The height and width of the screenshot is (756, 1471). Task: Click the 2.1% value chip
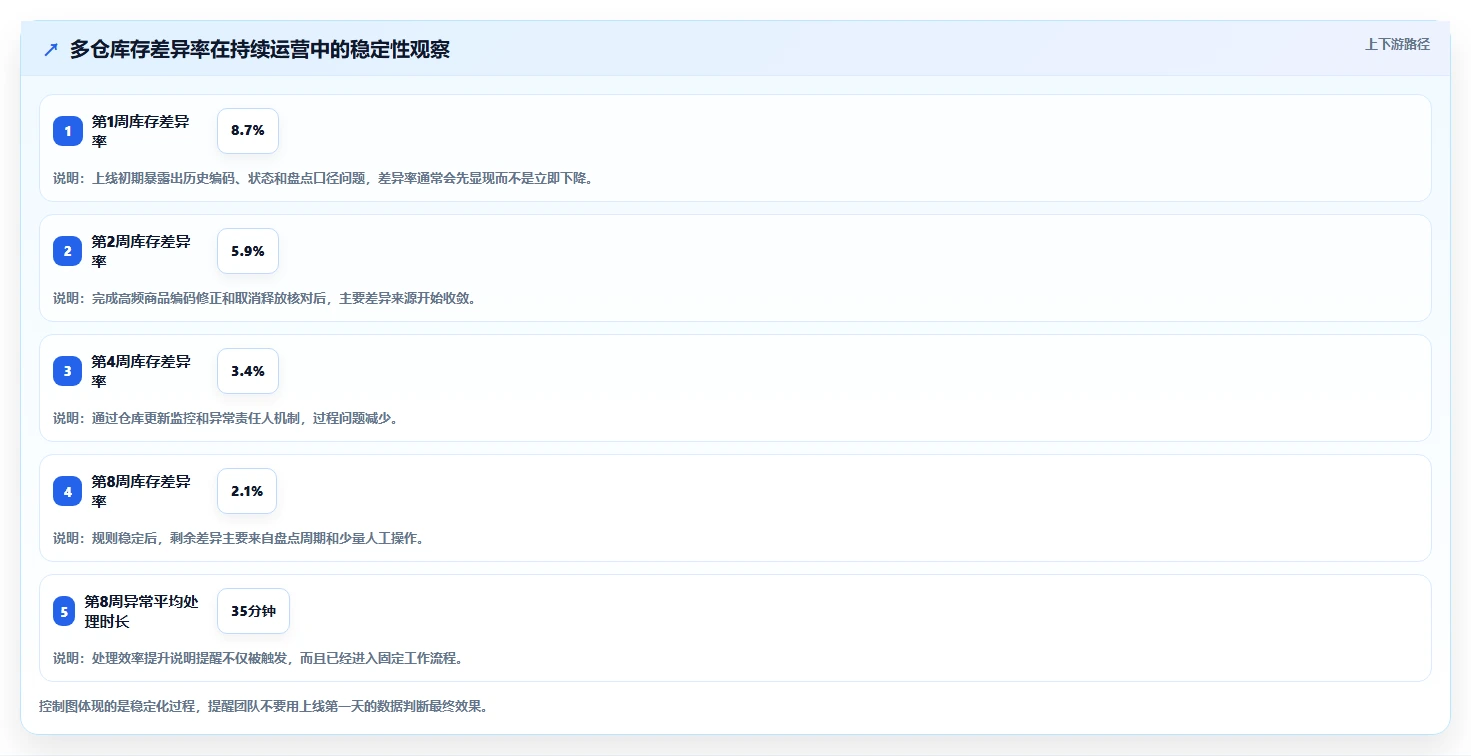(x=247, y=491)
